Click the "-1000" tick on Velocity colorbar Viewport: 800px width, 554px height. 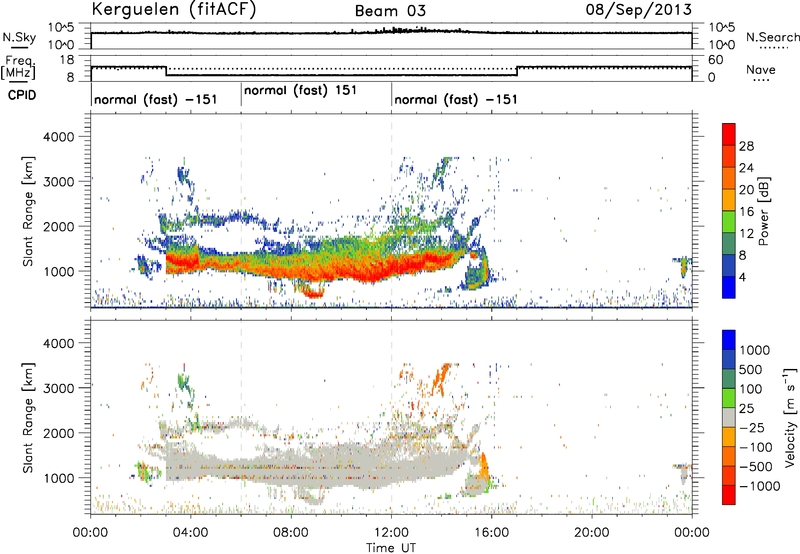(760, 486)
